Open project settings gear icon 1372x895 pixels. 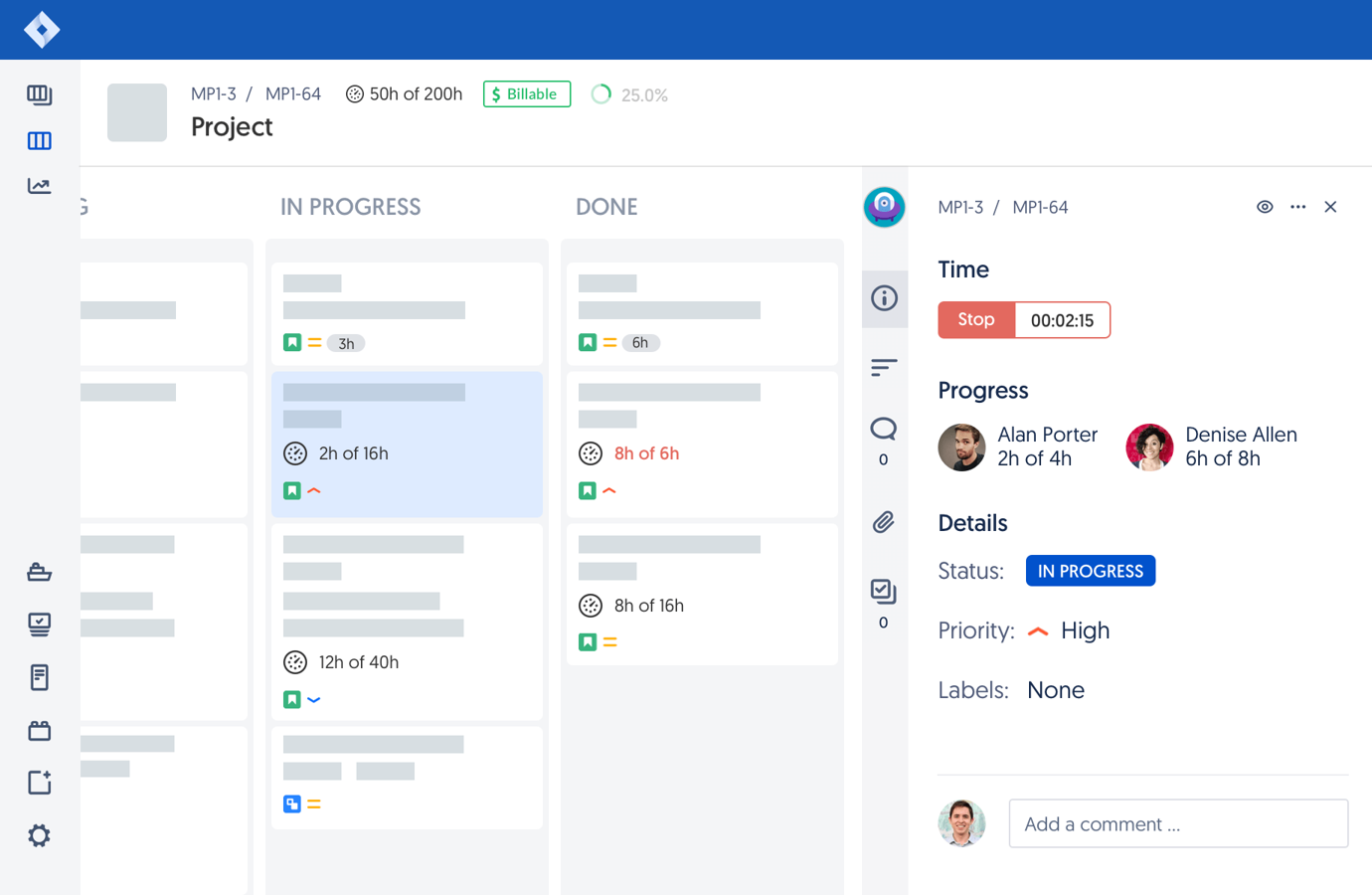[x=40, y=835]
